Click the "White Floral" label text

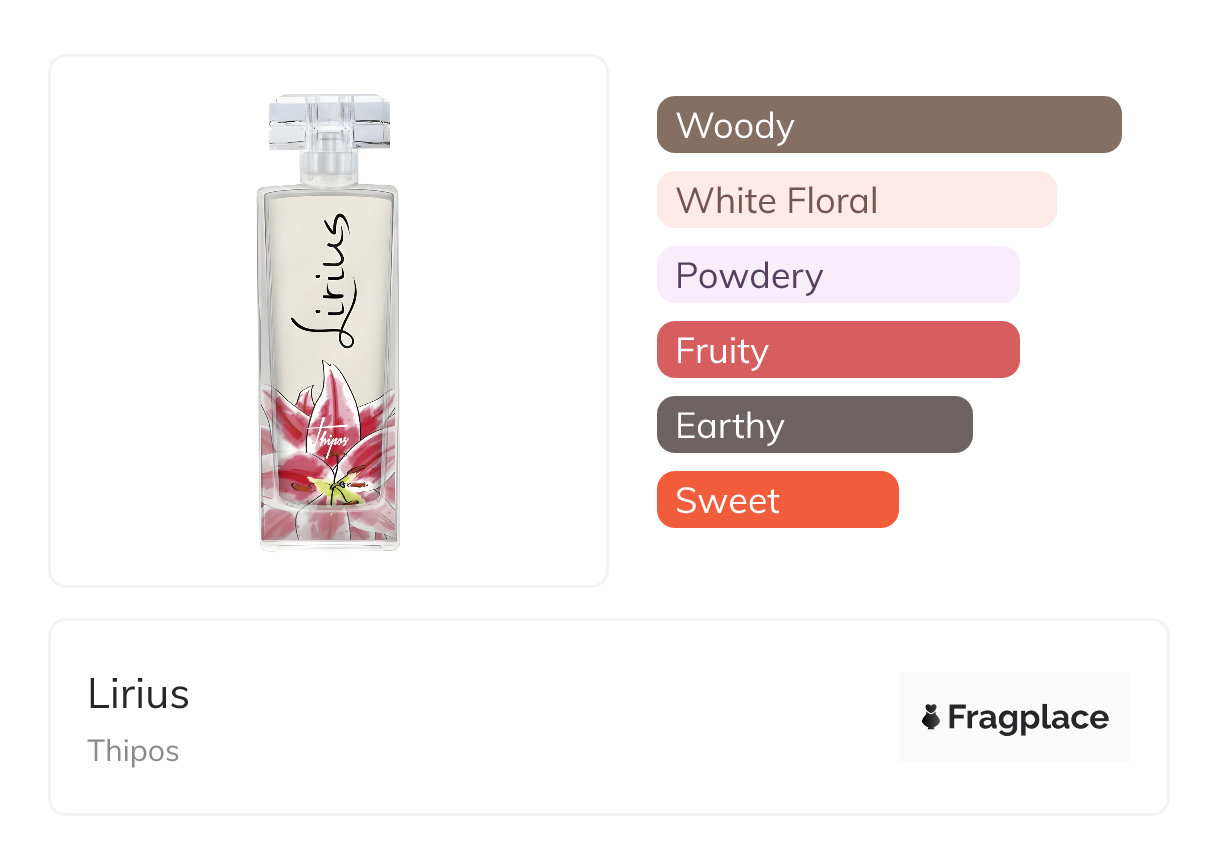point(777,201)
